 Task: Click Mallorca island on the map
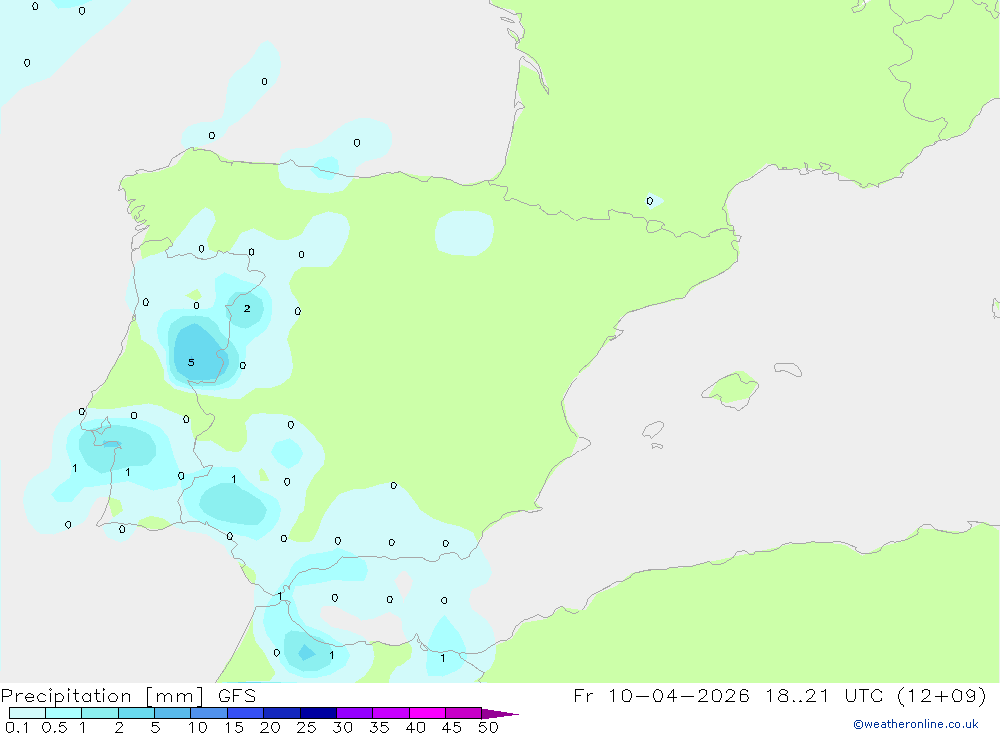click(729, 388)
